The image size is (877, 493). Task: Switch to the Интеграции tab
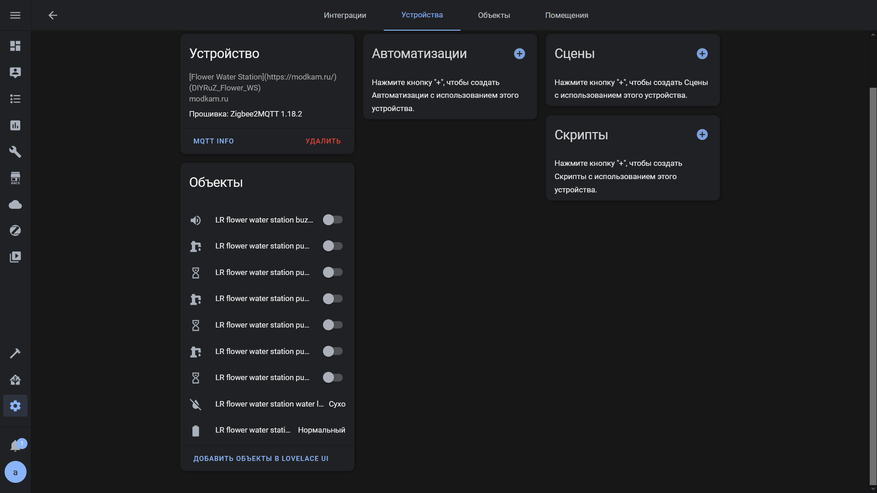click(345, 15)
